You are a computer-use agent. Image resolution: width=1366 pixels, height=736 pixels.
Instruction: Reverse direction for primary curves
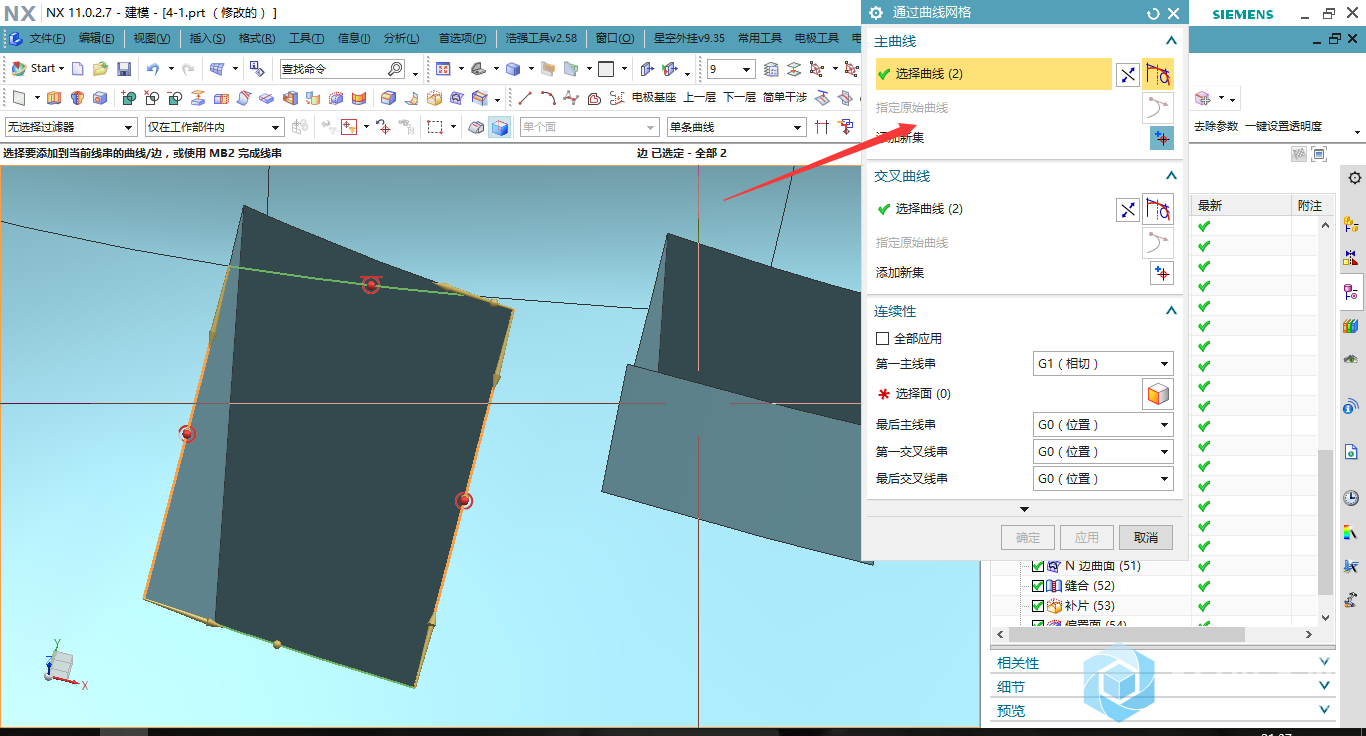pos(1128,74)
